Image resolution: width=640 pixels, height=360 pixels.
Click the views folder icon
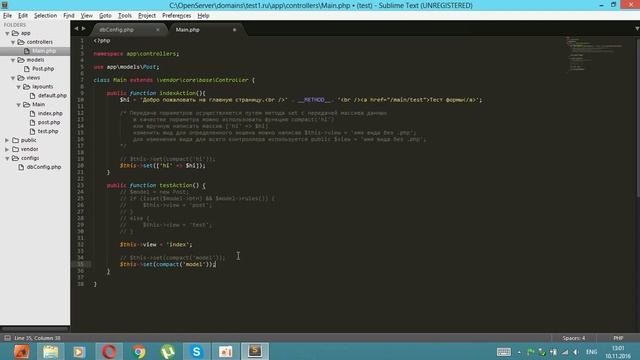click(x=21, y=78)
